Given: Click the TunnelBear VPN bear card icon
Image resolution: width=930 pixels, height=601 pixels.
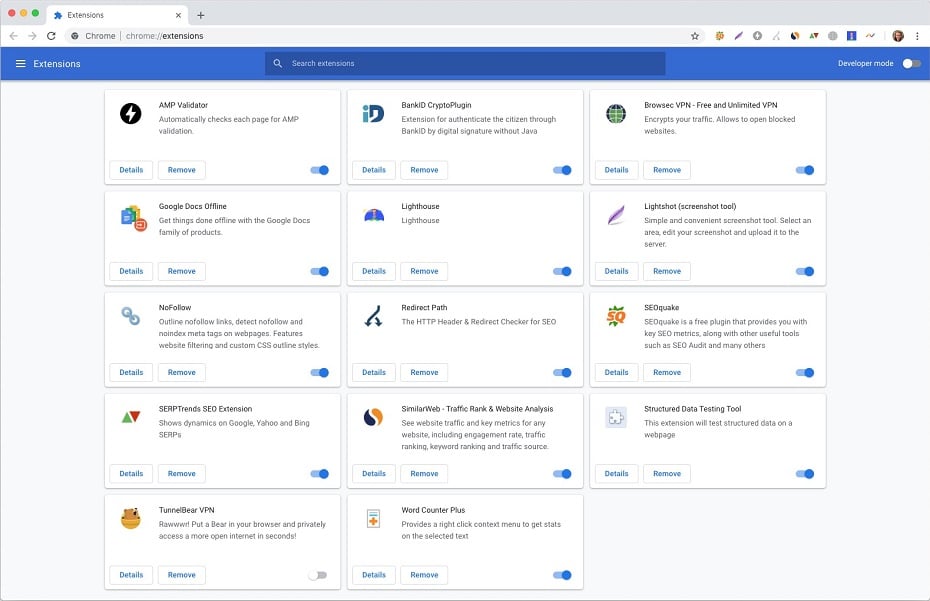Looking at the screenshot, I should 130,519.
